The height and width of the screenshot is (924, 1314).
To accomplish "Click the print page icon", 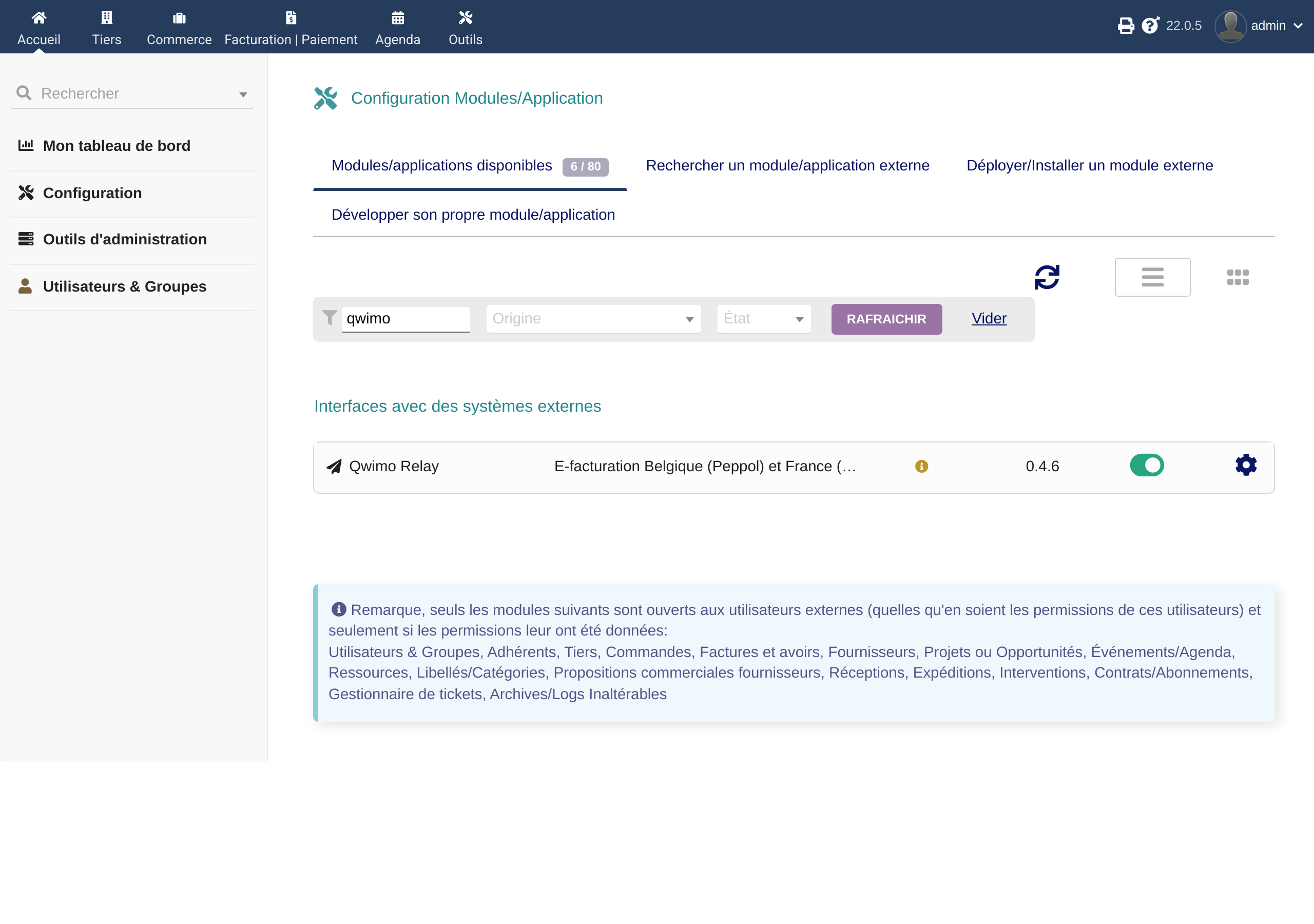I will coord(1126,26).
